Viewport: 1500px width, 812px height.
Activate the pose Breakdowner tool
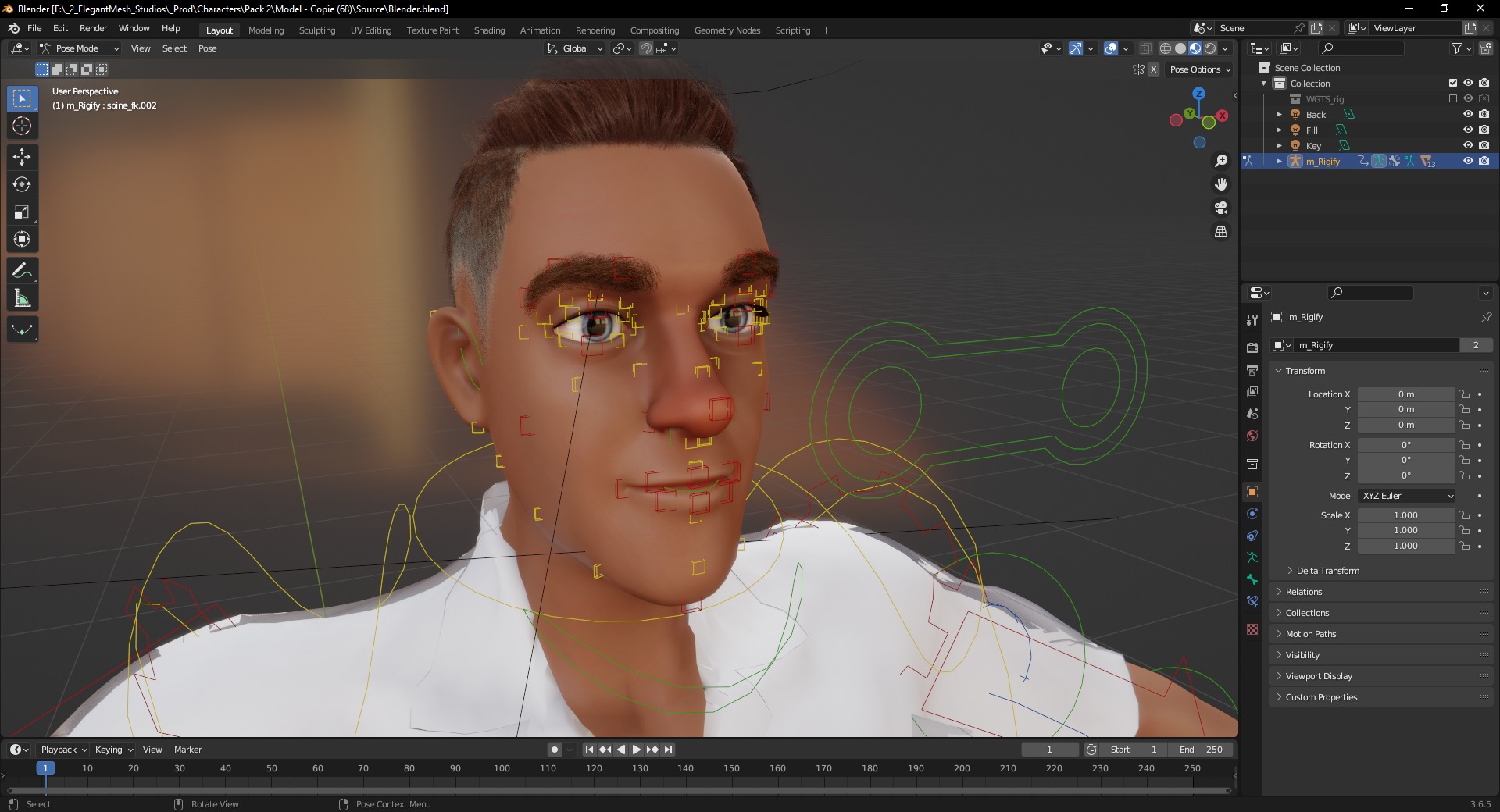(x=22, y=329)
